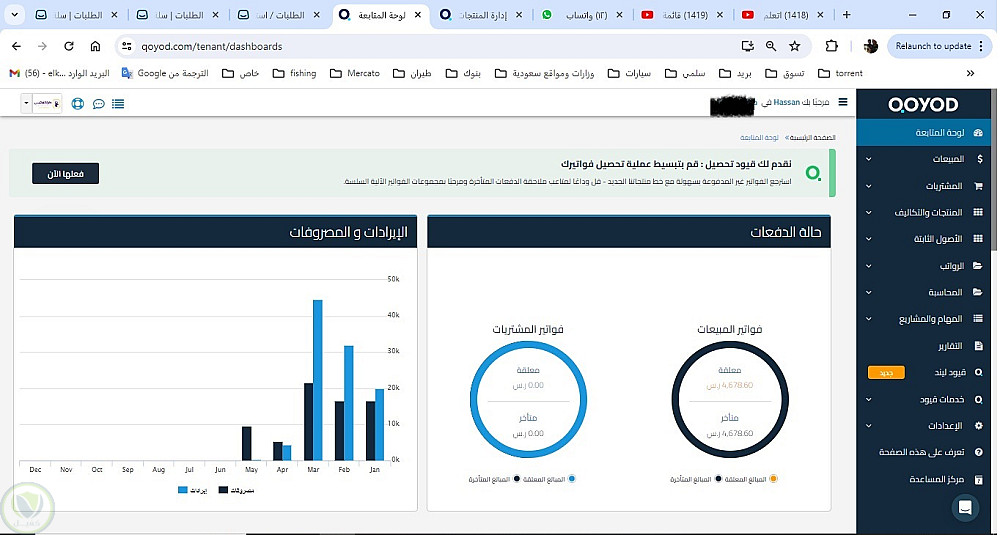Bookmark page with star icon
The width and height of the screenshot is (1000, 535).
pos(795,46)
